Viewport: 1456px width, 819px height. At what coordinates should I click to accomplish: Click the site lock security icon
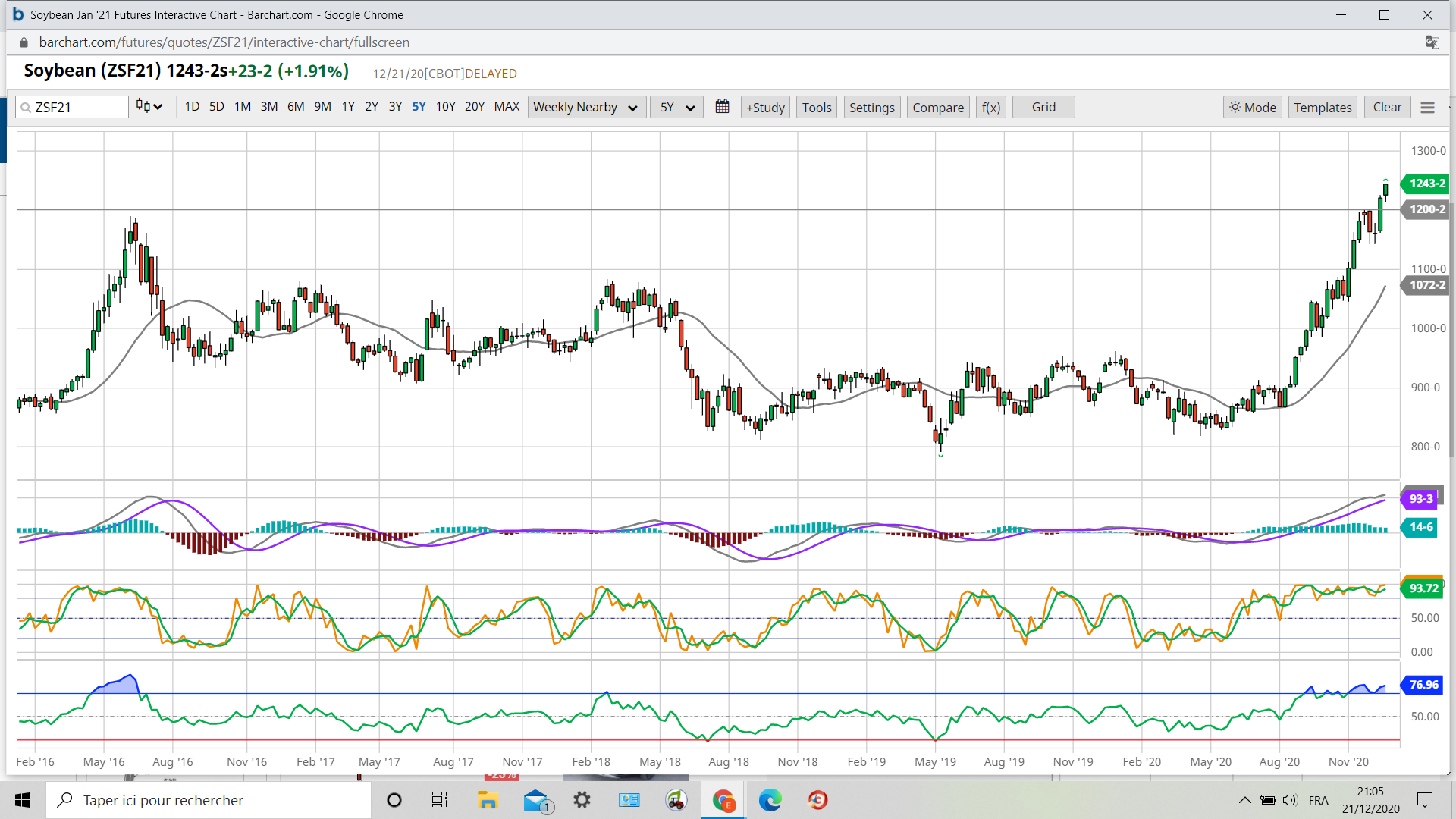(24, 42)
